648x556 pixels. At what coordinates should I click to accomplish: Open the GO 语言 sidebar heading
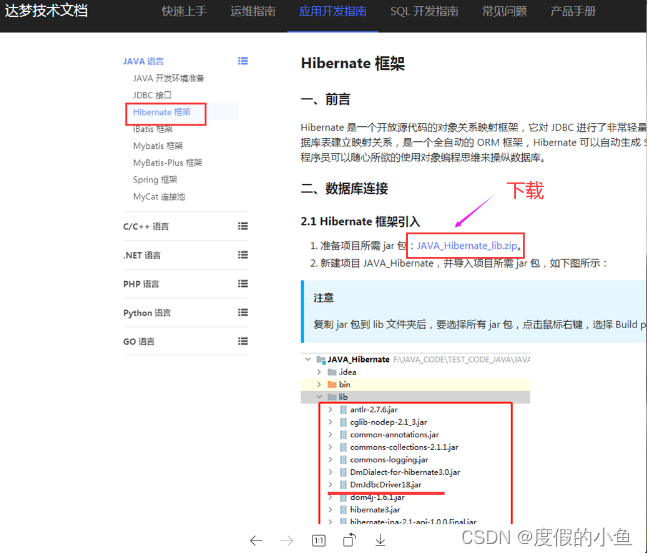139,341
